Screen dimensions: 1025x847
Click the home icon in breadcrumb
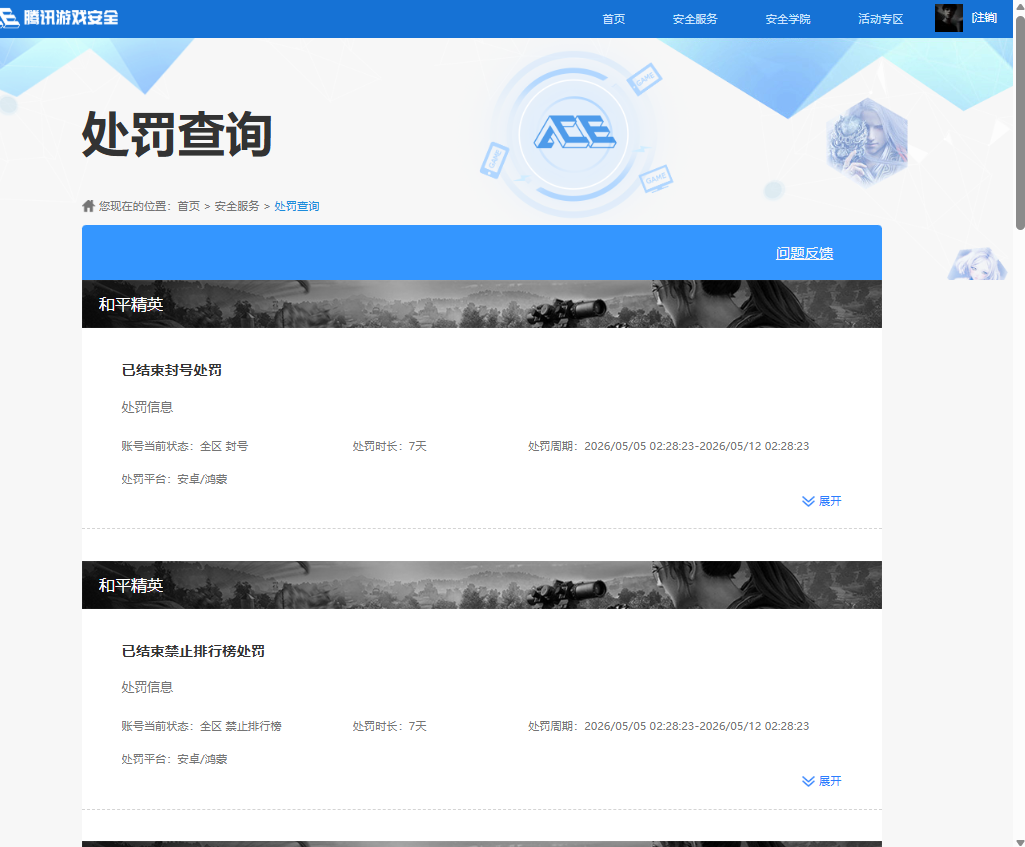click(x=88, y=206)
